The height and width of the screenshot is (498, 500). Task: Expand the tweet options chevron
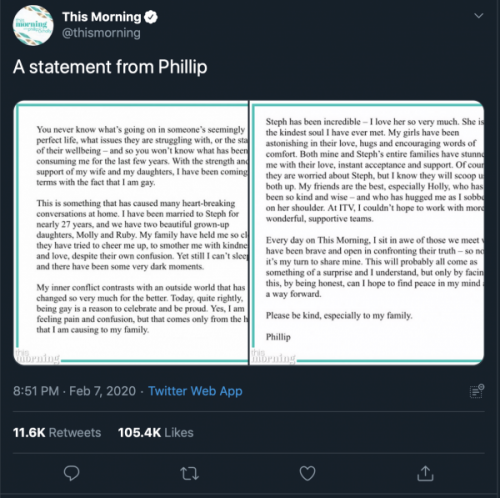coord(479,16)
